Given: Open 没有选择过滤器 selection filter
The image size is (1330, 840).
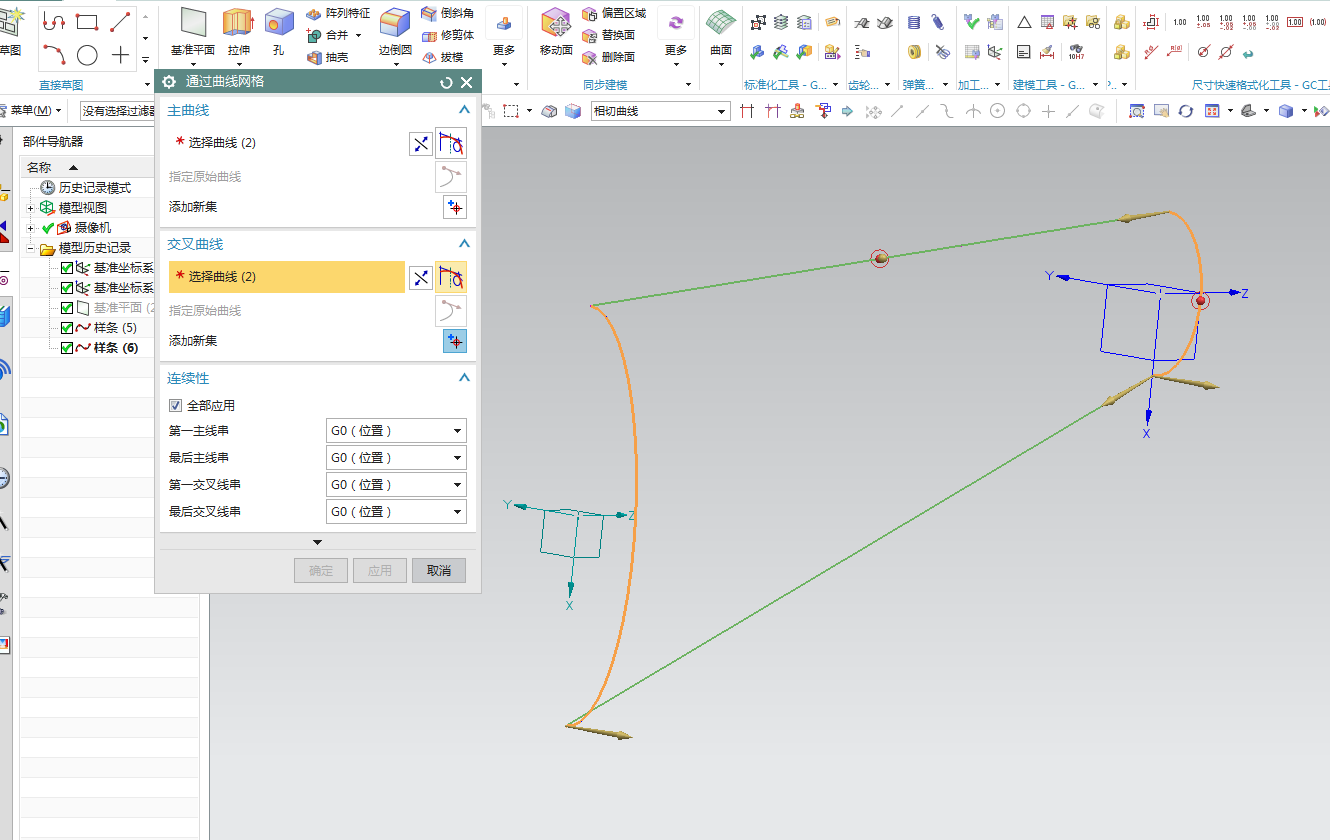Looking at the screenshot, I should [x=118, y=110].
